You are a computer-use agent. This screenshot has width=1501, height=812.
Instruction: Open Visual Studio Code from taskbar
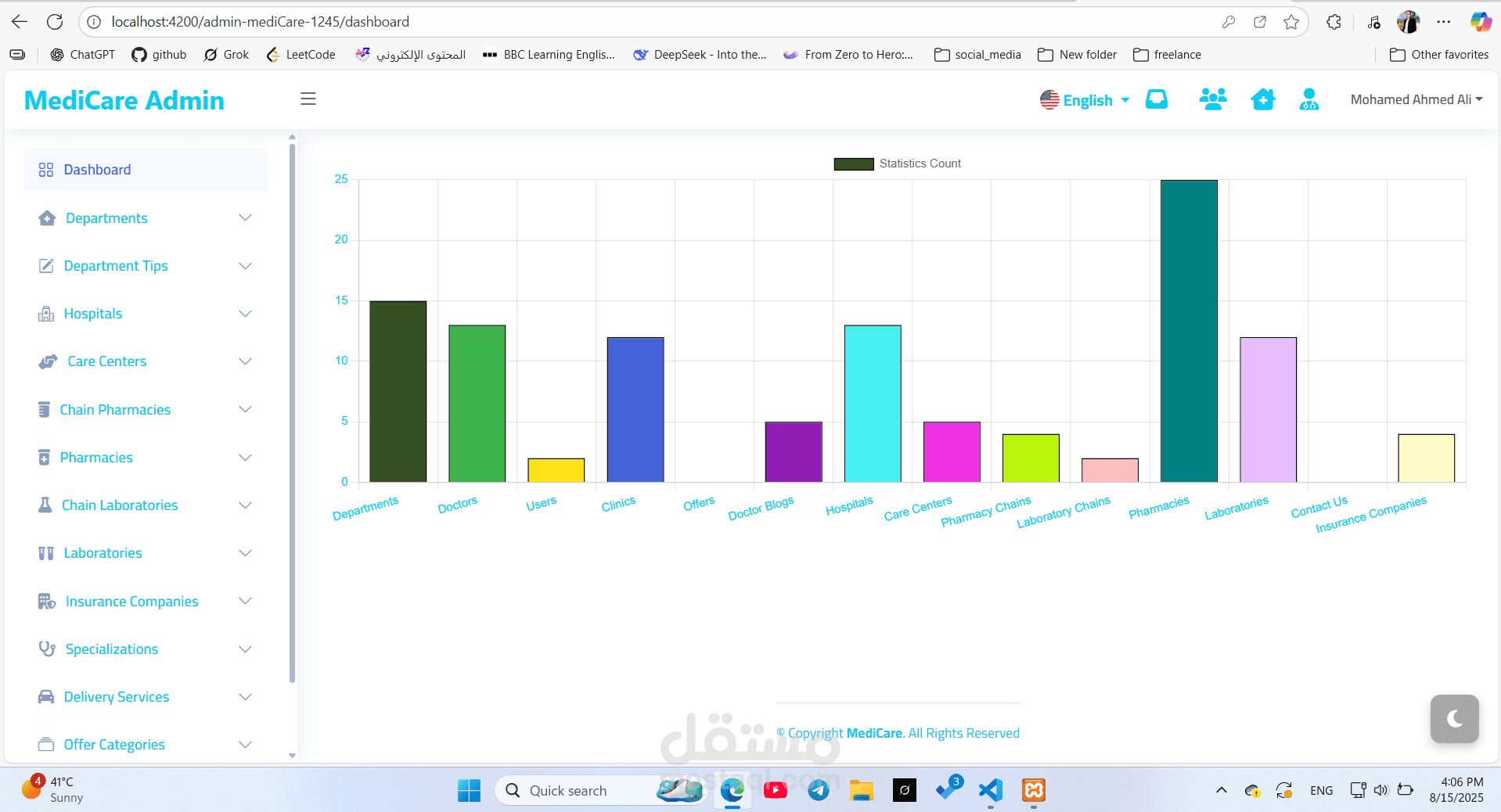pyautogui.click(x=991, y=790)
